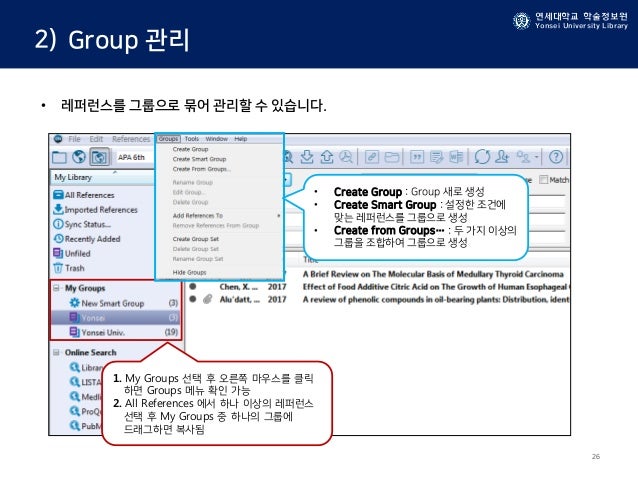Click the Yonsei Univ. group icon
638x479 pixels.
(74, 332)
